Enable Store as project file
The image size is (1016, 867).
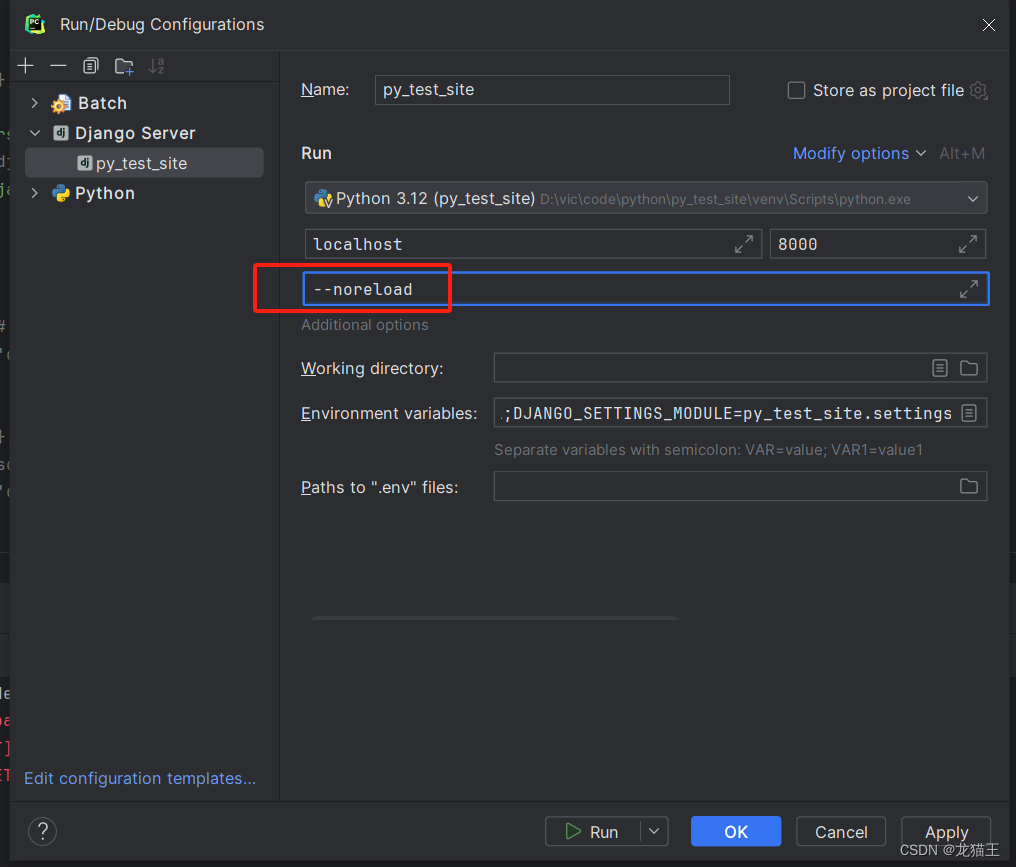796,90
